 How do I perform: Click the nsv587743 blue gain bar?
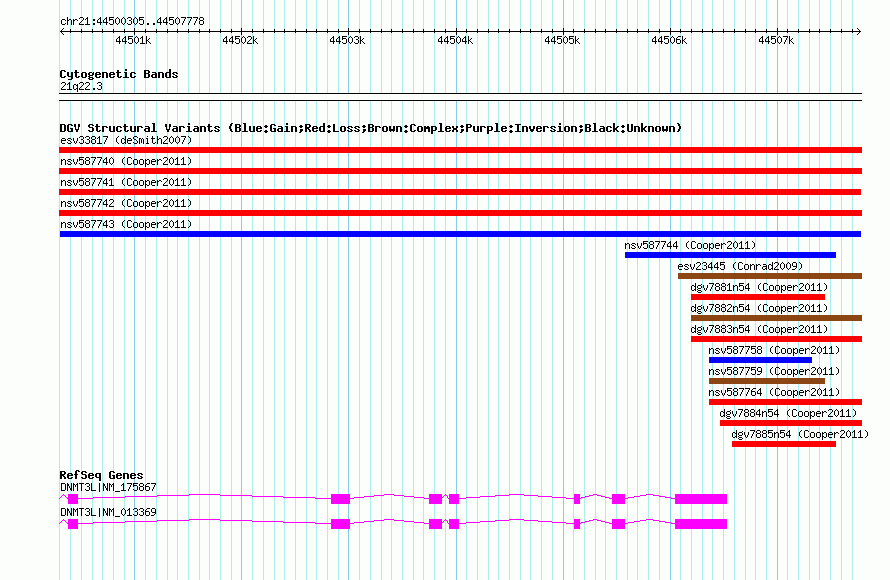coord(460,234)
